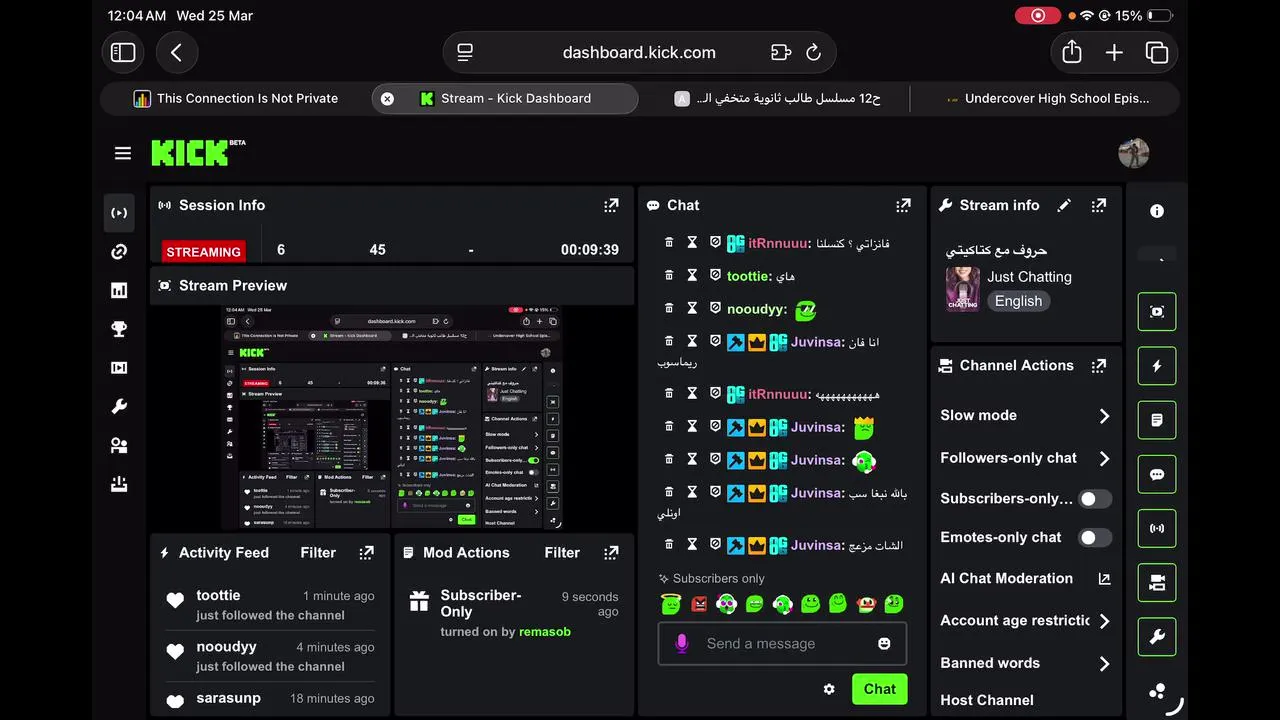Click the STREAMING status badge
1280x720 pixels.
[203, 252]
